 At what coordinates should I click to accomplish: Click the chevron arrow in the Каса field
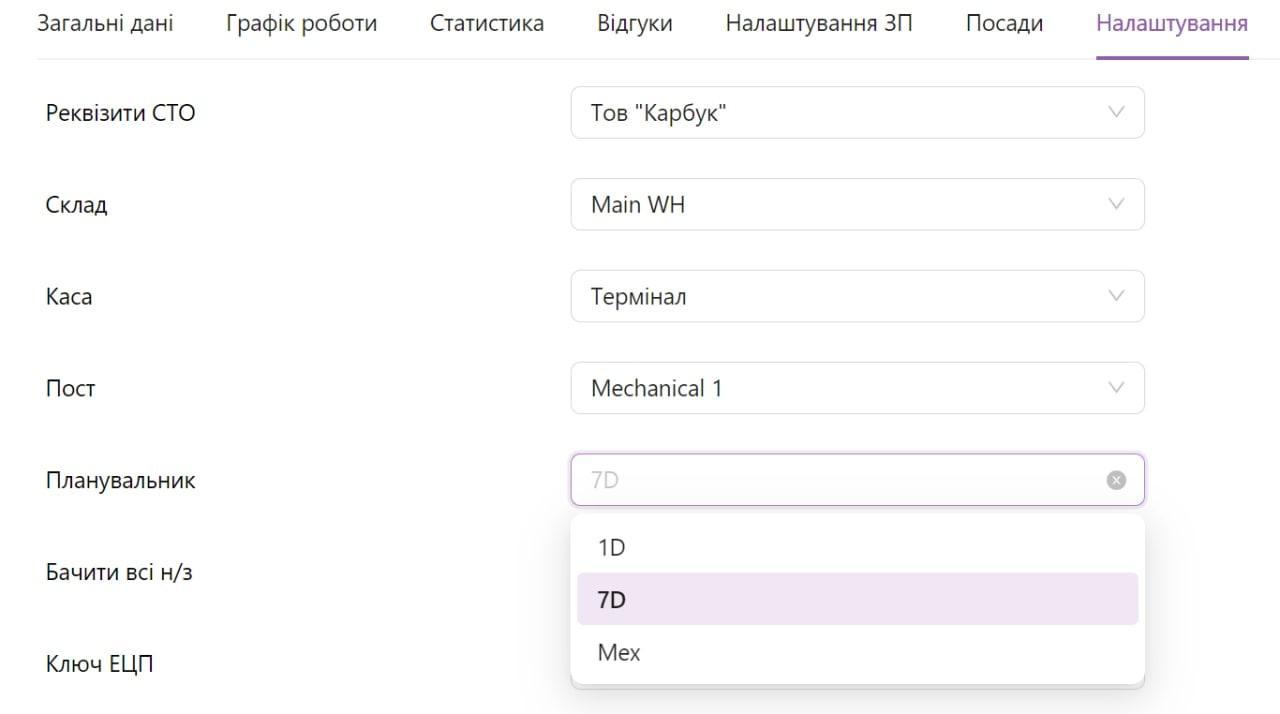(1116, 296)
